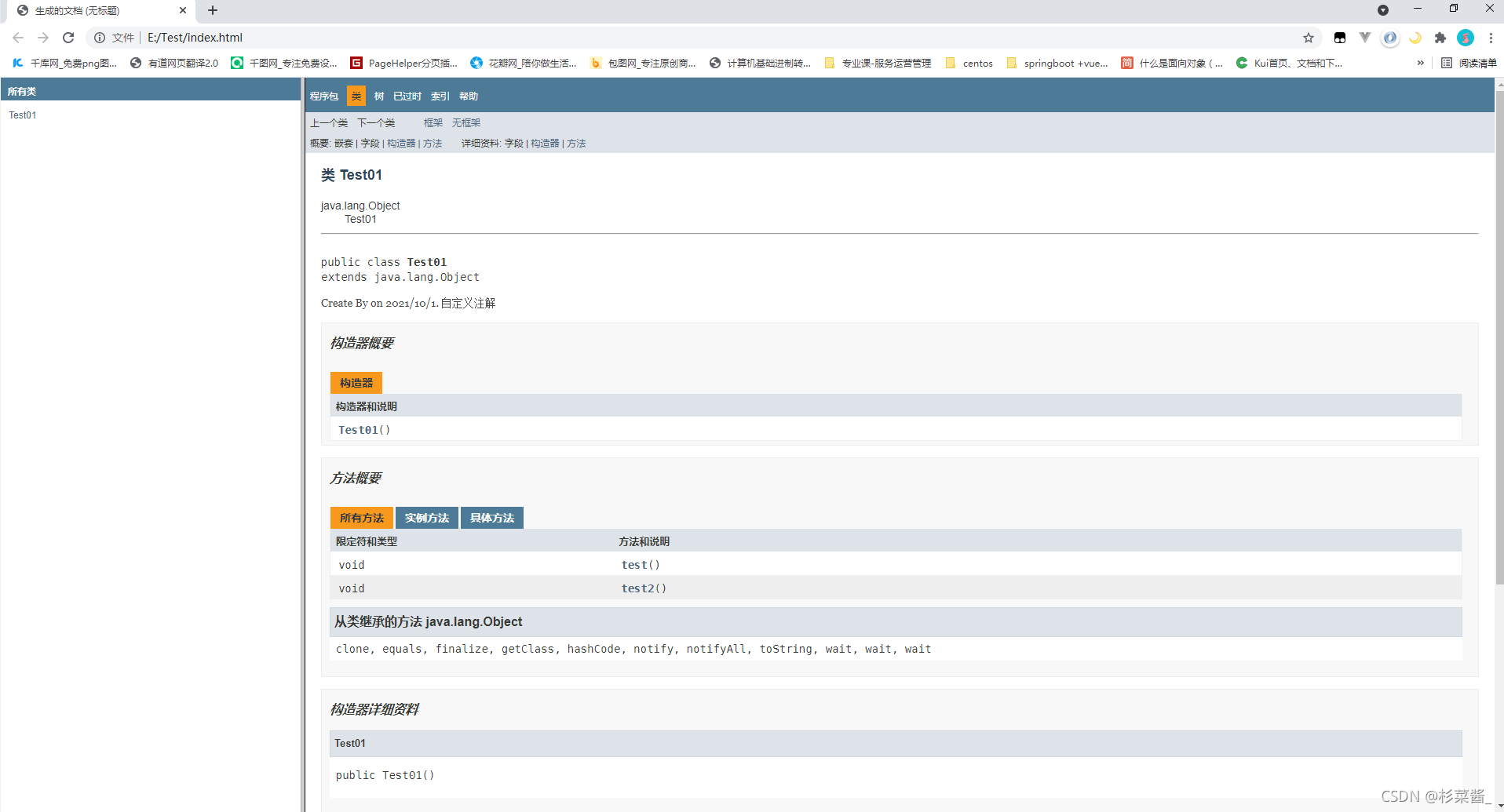1504x812 pixels.
Task: Go back with the browser back arrow
Action: (18, 38)
